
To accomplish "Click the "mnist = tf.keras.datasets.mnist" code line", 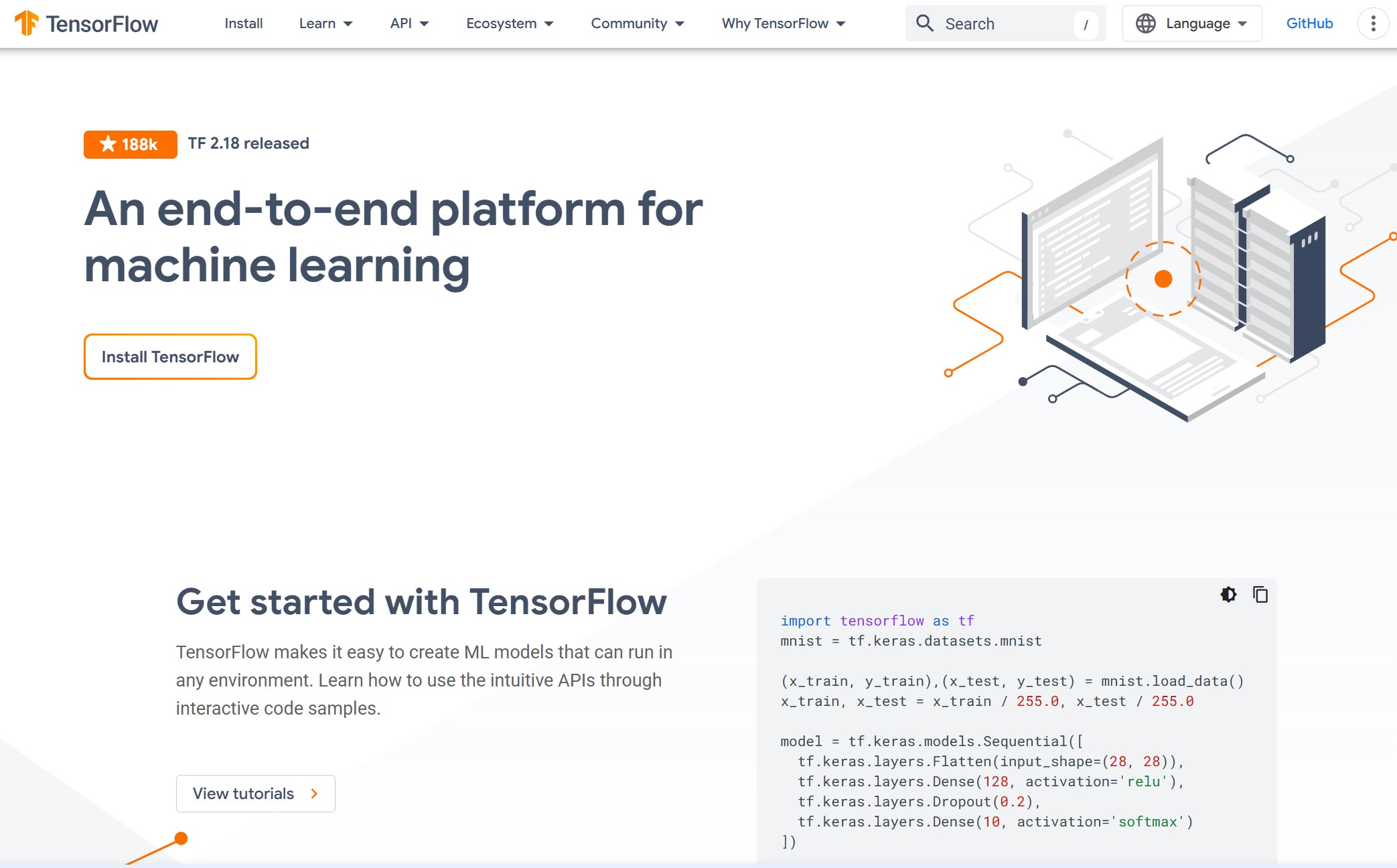I will point(911,641).
